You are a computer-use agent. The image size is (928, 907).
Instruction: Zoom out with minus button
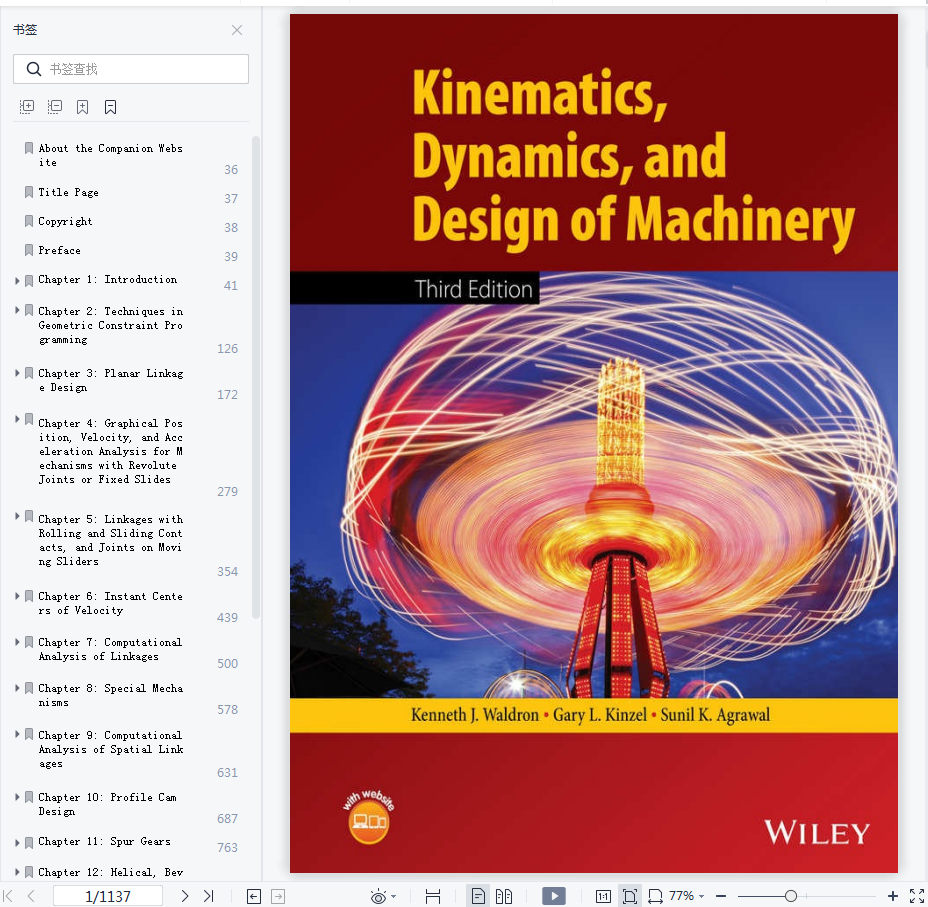pos(721,896)
